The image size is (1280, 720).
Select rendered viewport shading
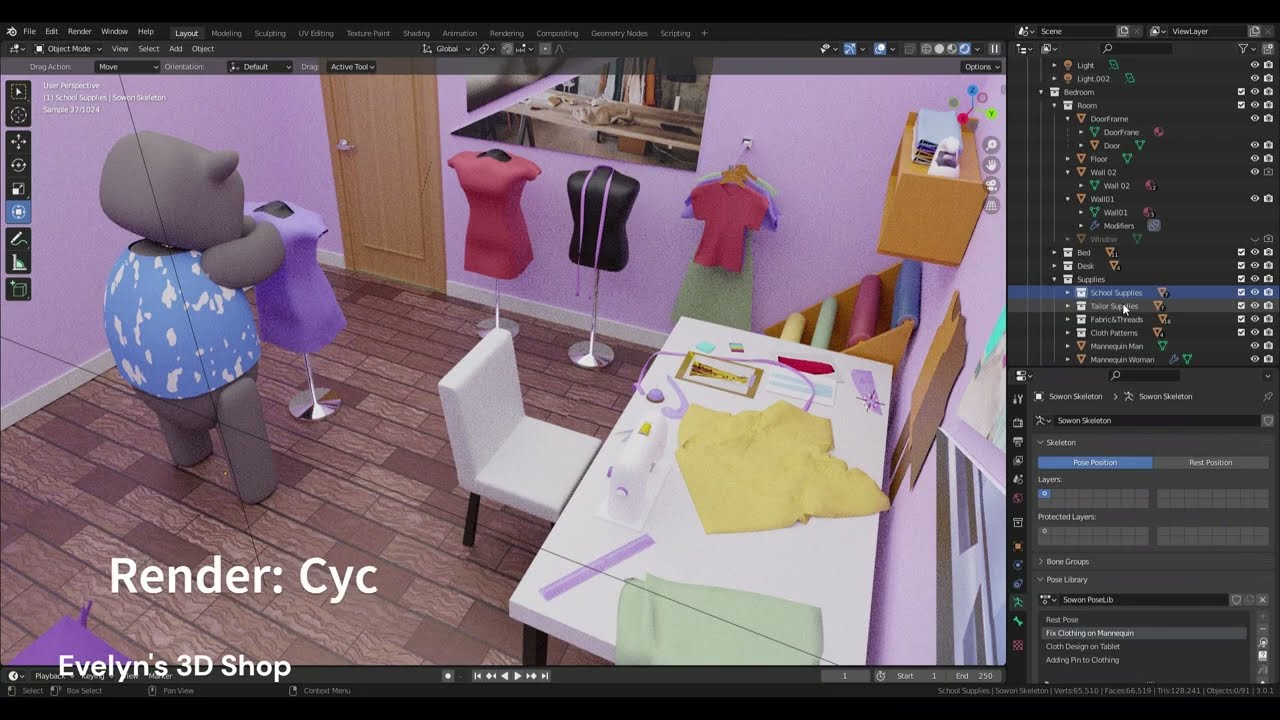pos(965,49)
